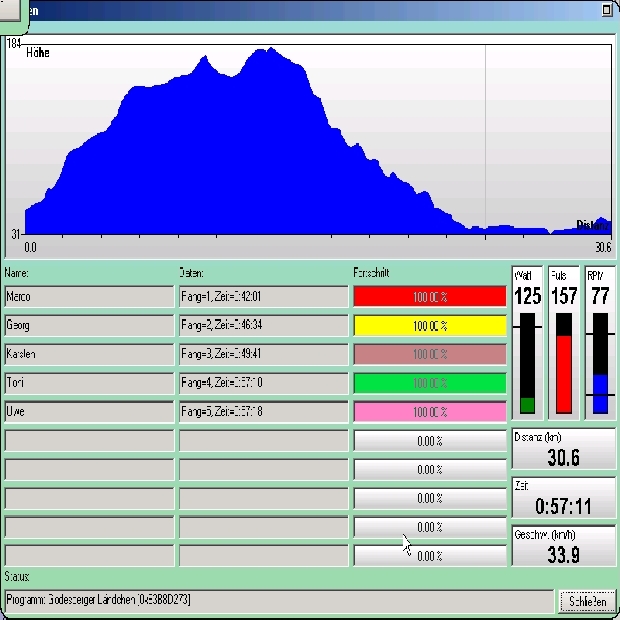620x620 pixels.
Task: Click the RPM gauge showing 77
Action: point(600,343)
